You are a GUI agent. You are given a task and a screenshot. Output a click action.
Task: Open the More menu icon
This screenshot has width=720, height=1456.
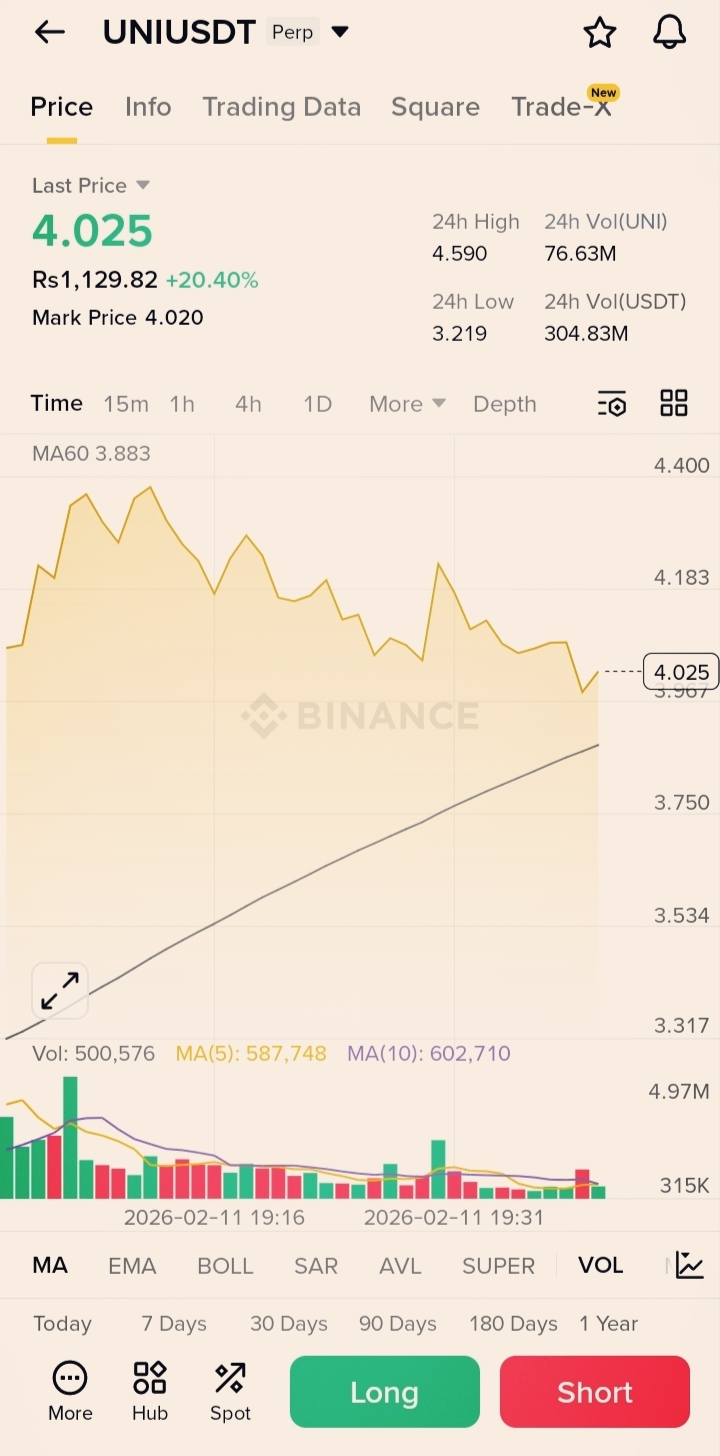pyautogui.click(x=70, y=1390)
